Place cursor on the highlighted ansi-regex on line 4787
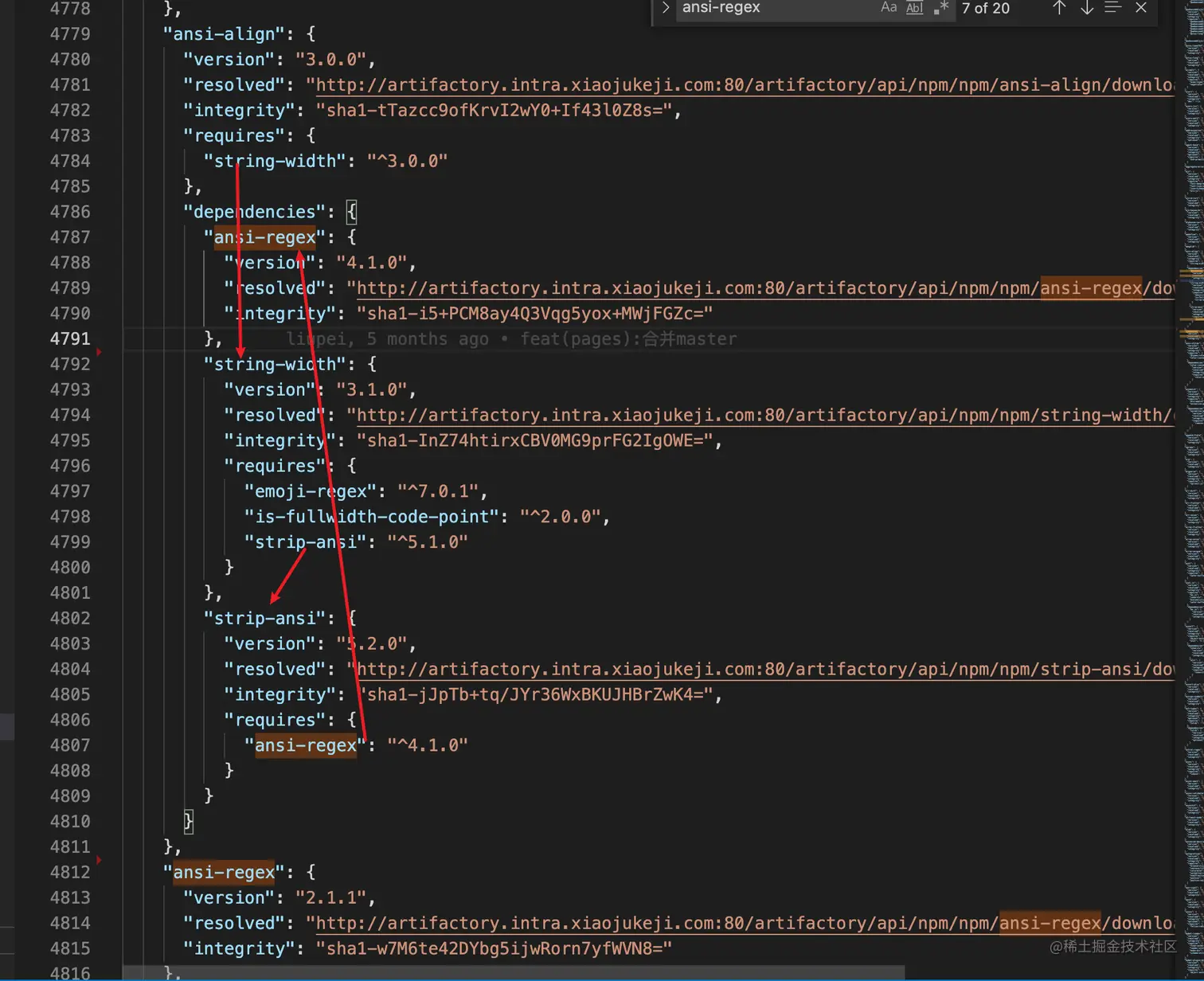1204x981 pixels. coord(263,236)
